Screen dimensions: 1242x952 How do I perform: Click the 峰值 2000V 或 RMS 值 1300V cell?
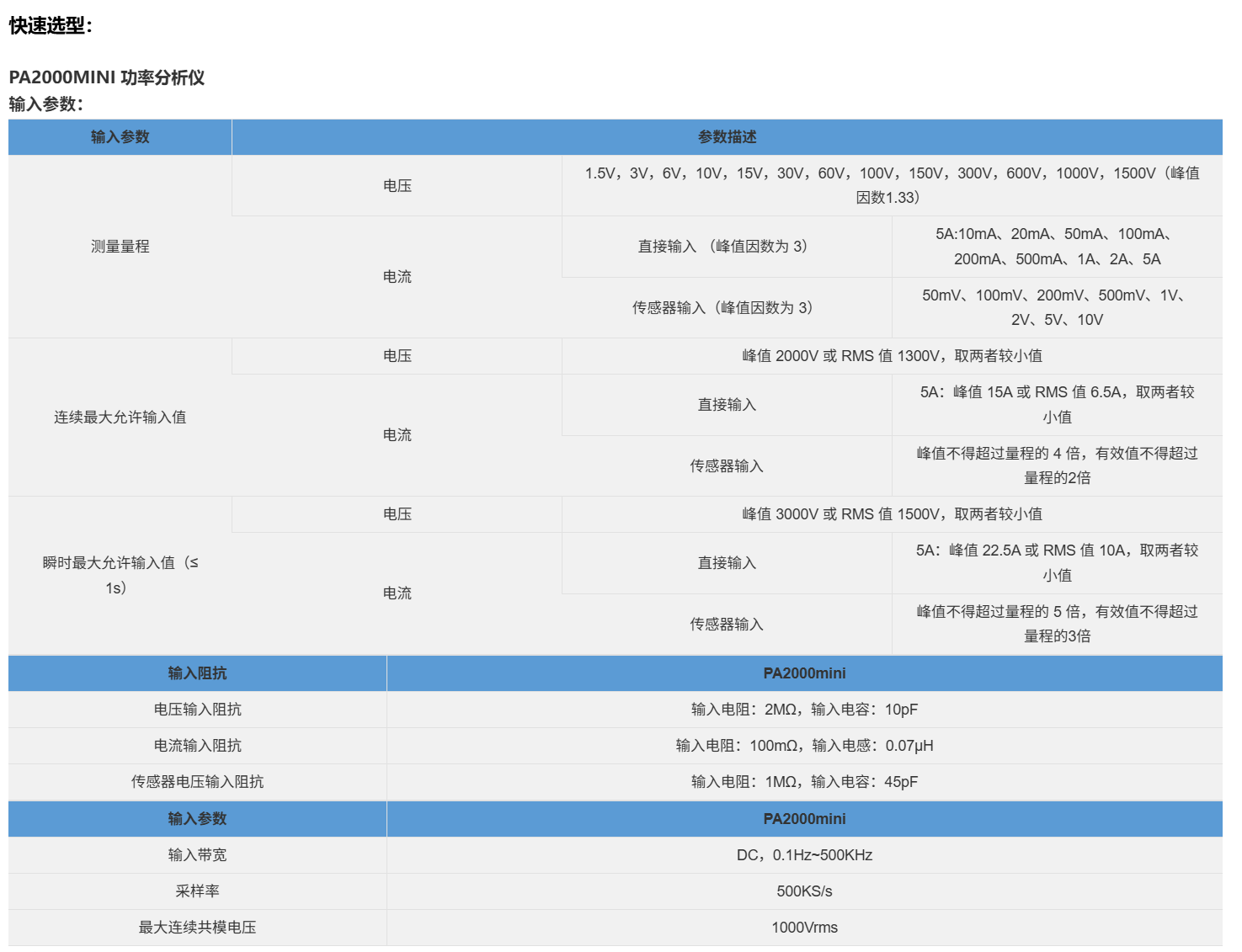click(x=893, y=356)
